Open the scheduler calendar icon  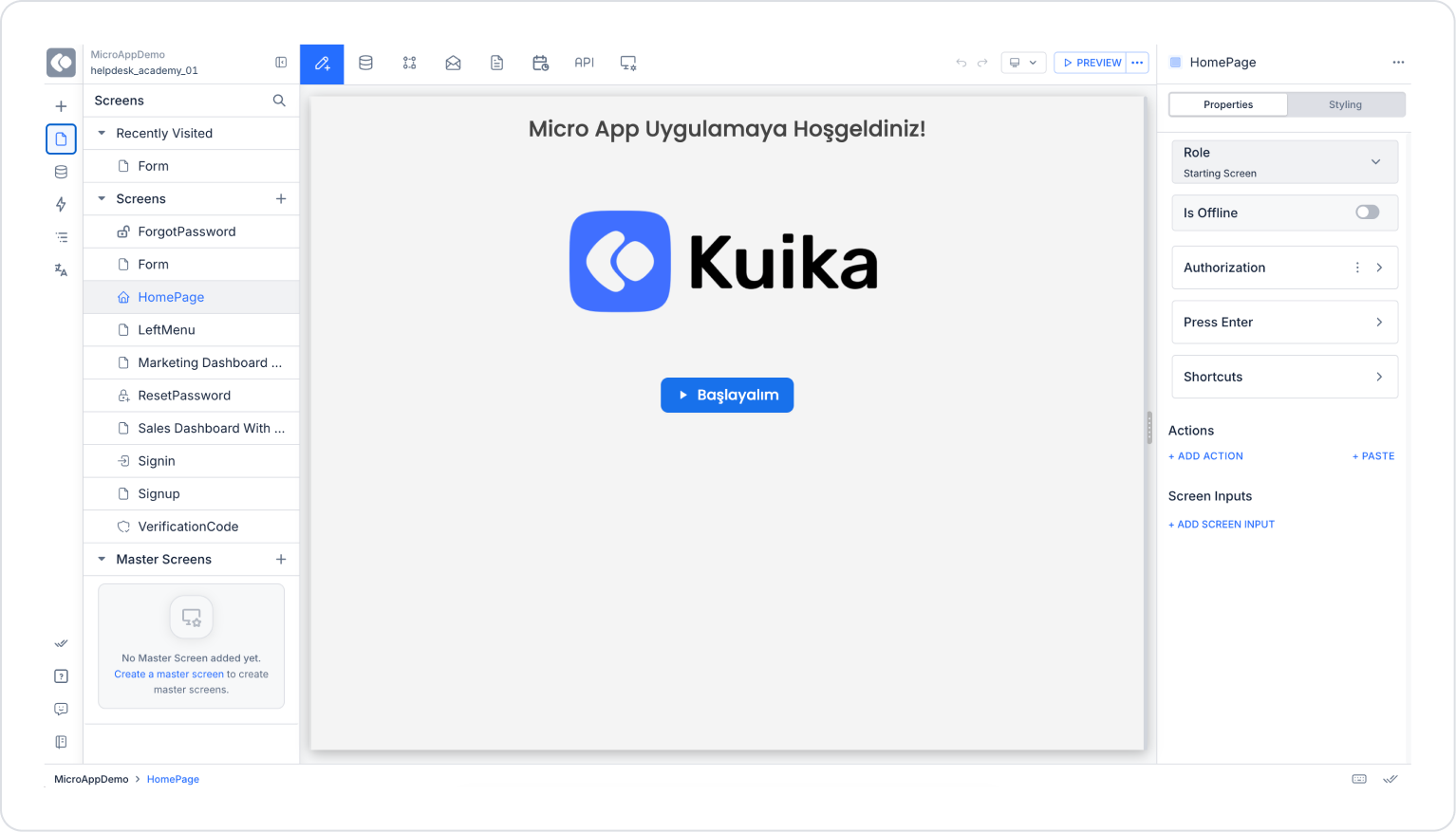540,63
